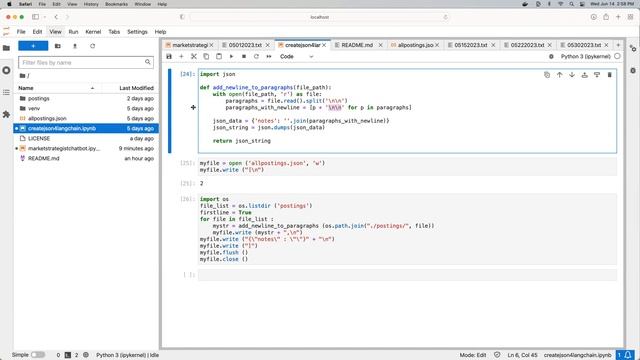Run the selected cell with the play icon
The width and height of the screenshot is (640, 360).
coord(231,56)
